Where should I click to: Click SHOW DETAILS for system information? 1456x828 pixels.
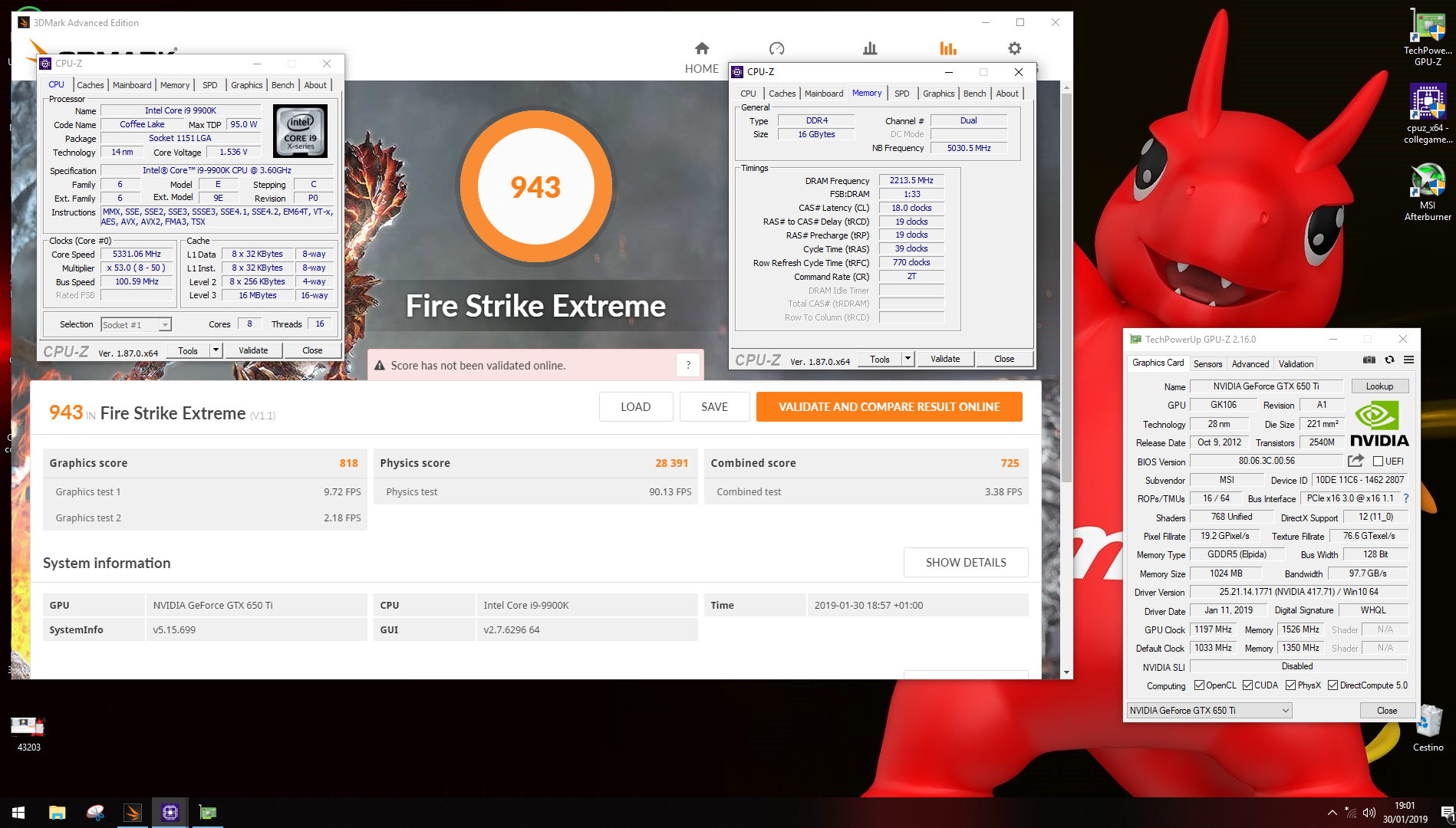(x=966, y=563)
